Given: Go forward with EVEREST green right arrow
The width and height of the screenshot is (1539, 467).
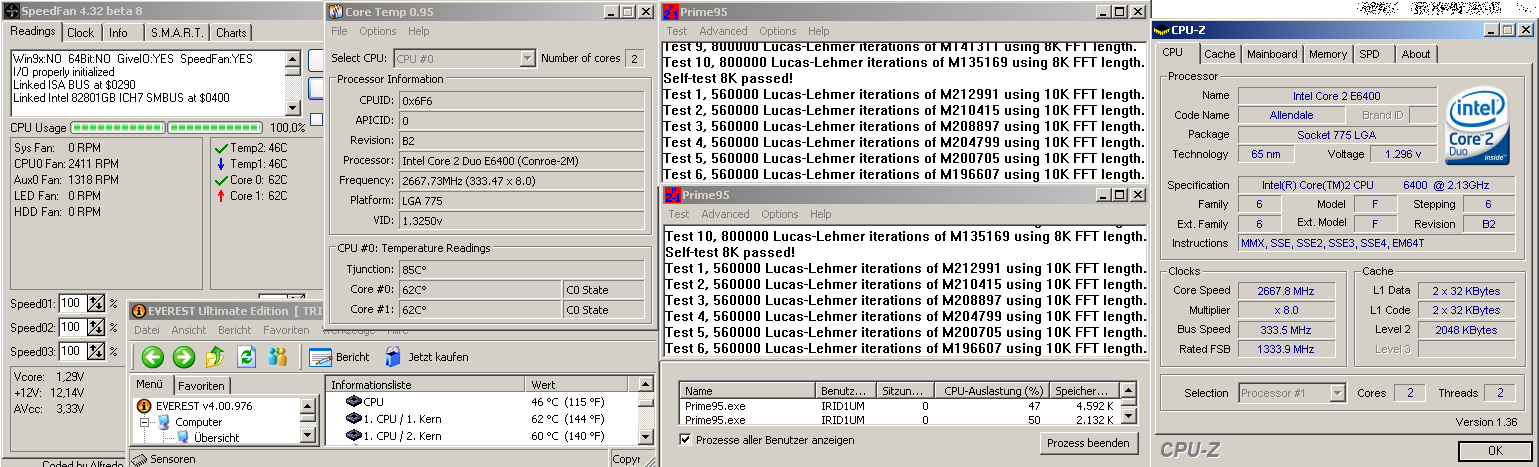Looking at the screenshot, I should point(183,357).
